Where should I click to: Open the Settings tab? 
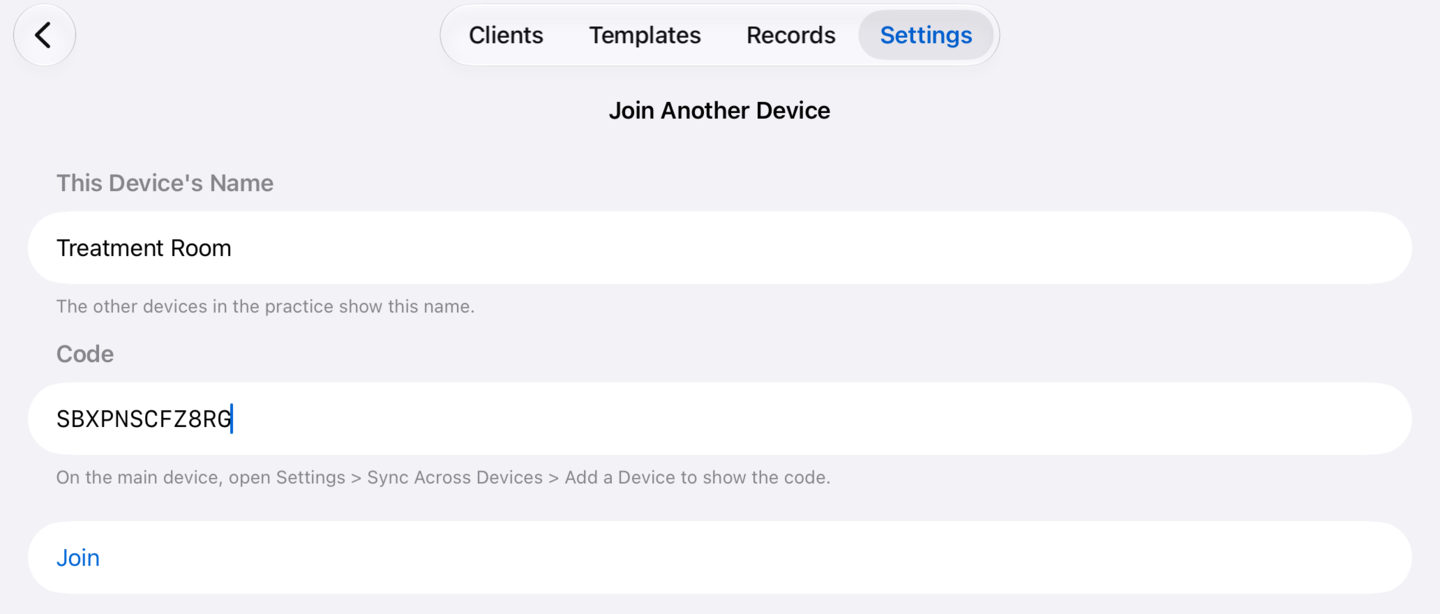[x=926, y=35]
